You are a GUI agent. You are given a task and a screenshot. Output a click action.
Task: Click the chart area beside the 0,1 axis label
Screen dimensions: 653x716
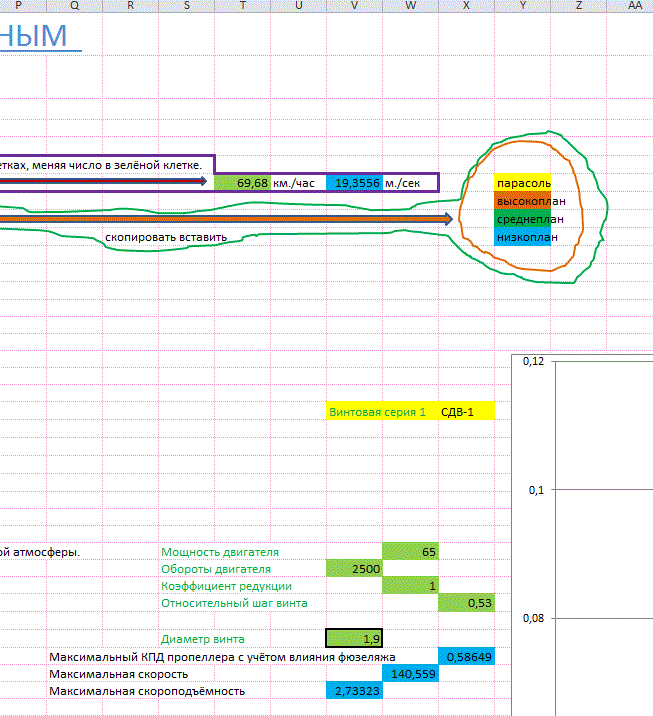click(x=600, y=489)
